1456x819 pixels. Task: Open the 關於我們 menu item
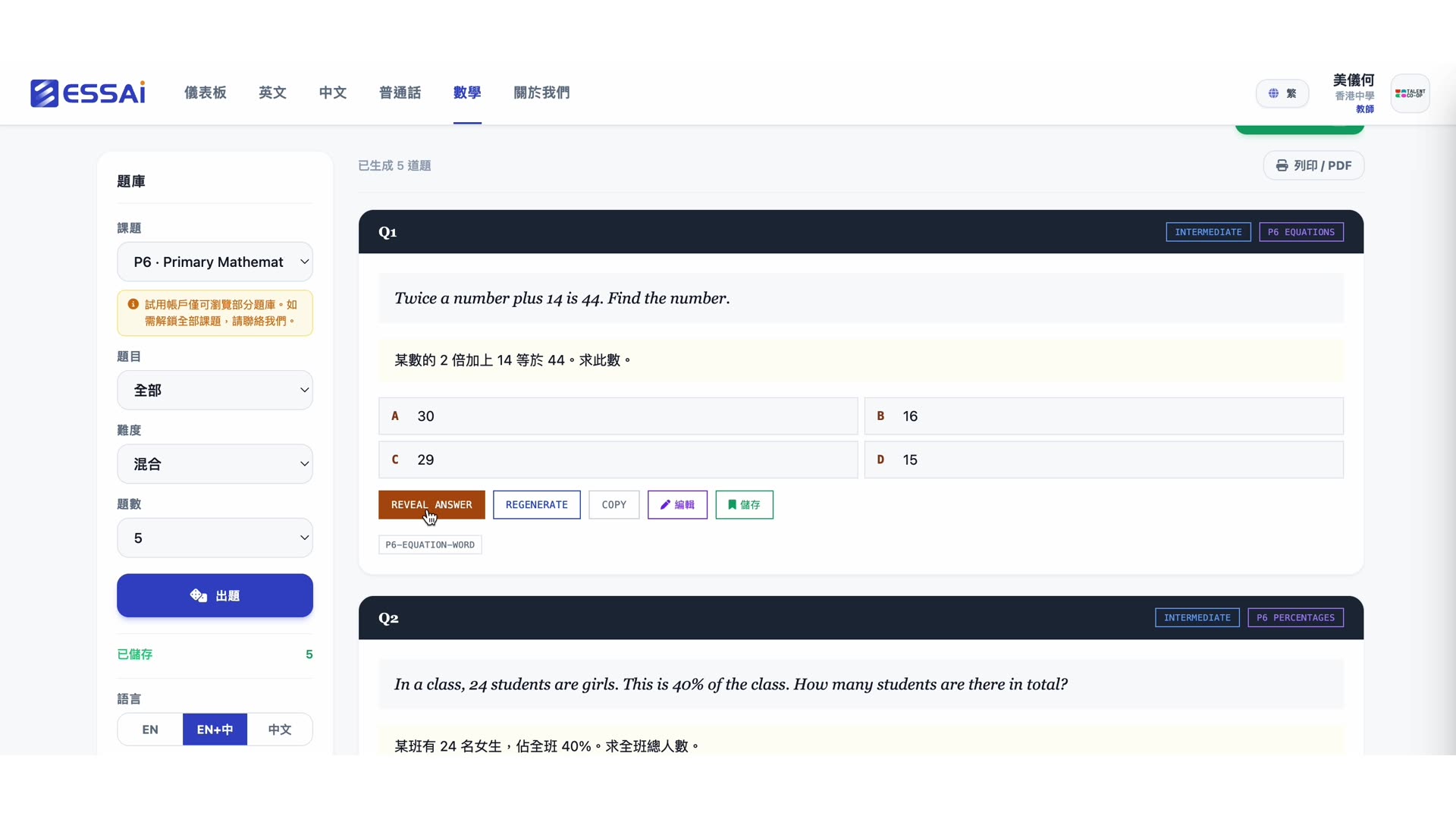tap(541, 93)
